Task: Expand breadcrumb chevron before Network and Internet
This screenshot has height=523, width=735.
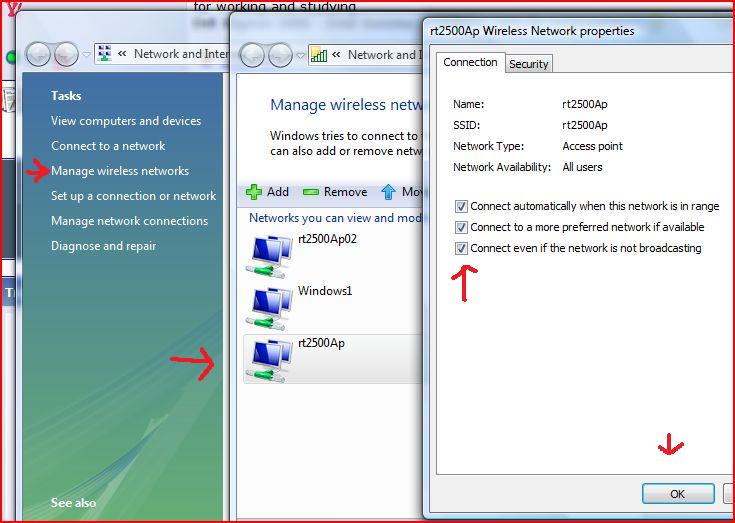Action: pyautogui.click(x=123, y=55)
